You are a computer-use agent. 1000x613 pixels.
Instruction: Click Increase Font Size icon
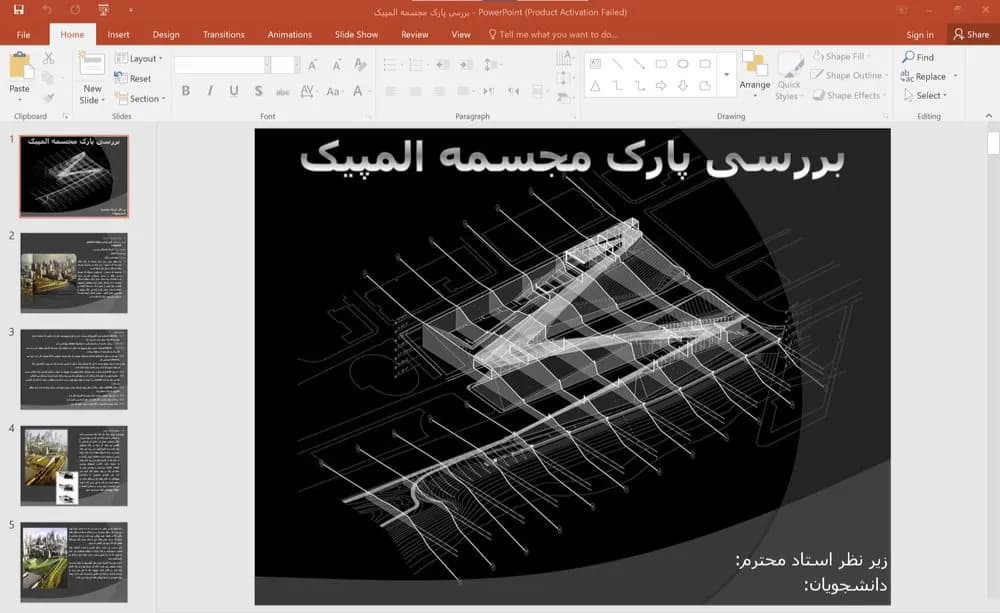pos(312,64)
